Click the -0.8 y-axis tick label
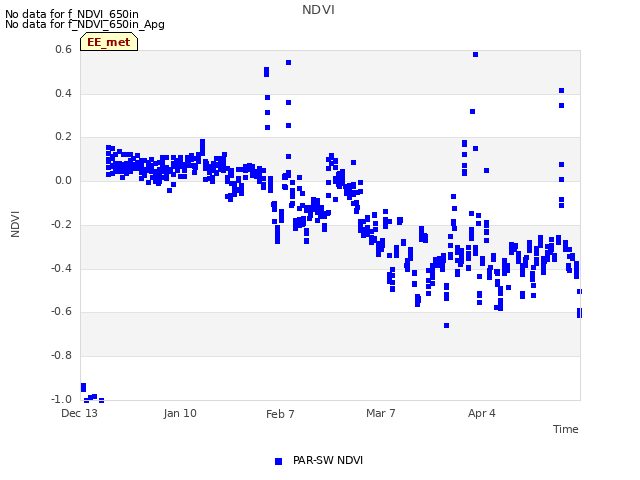The width and height of the screenshot is (640, 480). pyautogui.click(x=61, y=356)
